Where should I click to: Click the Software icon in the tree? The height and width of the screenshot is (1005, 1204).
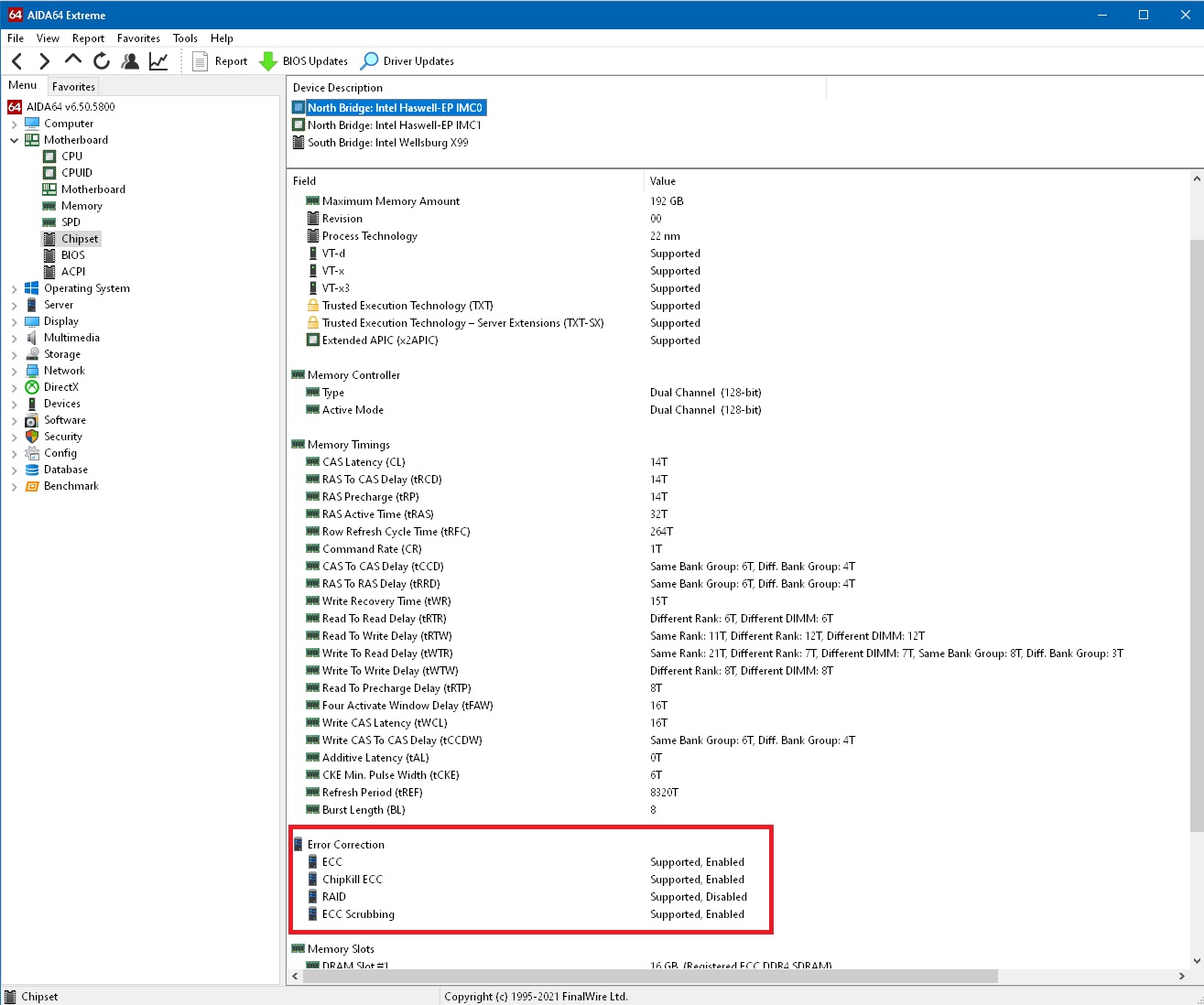pos(32,420)
